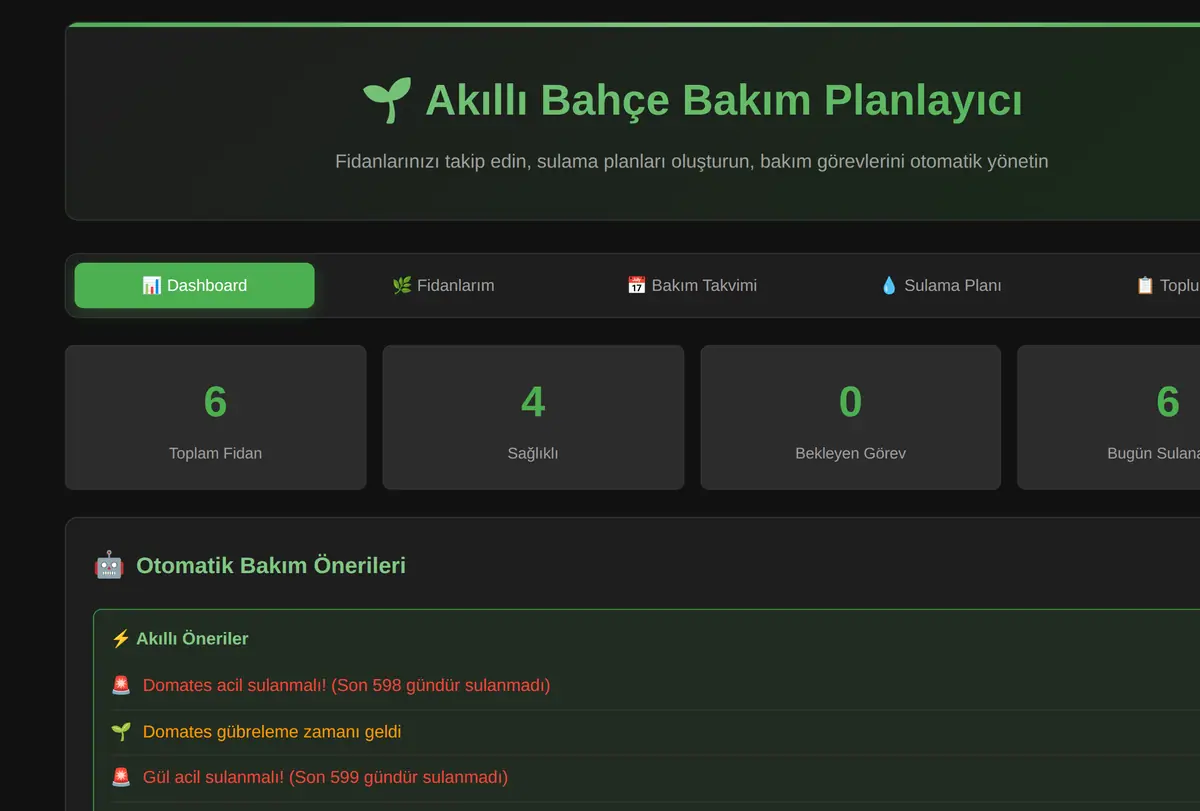Click the siren icon beside Gül acil sulanmalı
Image resolution: width=1200 pixels, height=811 pixels.
[x=121, y=777]
